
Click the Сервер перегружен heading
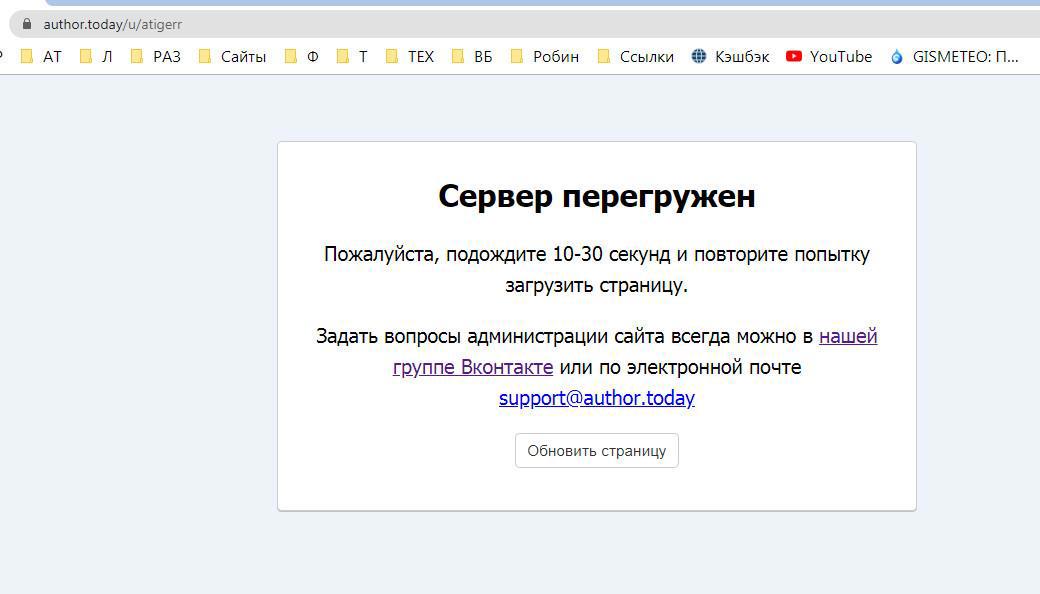[597, 196]
